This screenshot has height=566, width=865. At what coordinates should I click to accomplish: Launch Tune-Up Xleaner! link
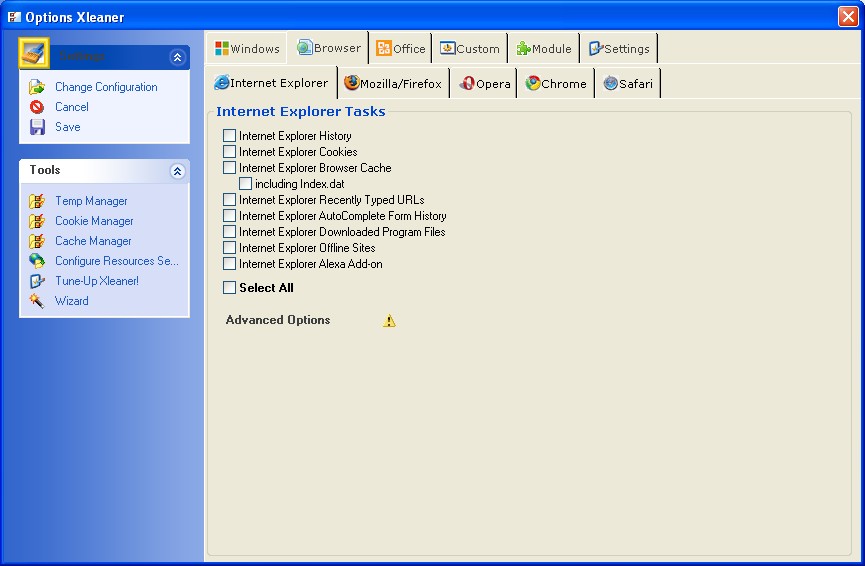click(x=97, y=281)
